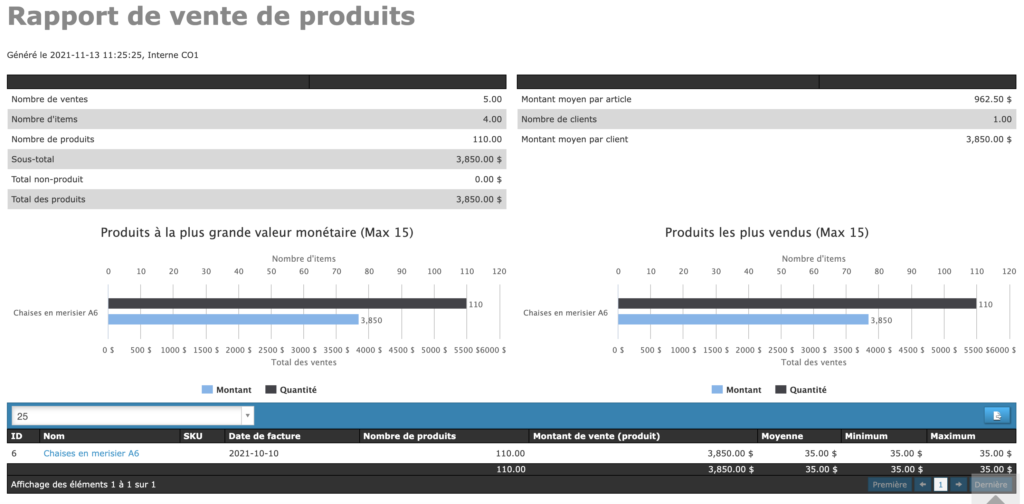This screenshot has width=1024, height=504.
Task: Sort table by Nom column
Action: click(x=54, y=436)
